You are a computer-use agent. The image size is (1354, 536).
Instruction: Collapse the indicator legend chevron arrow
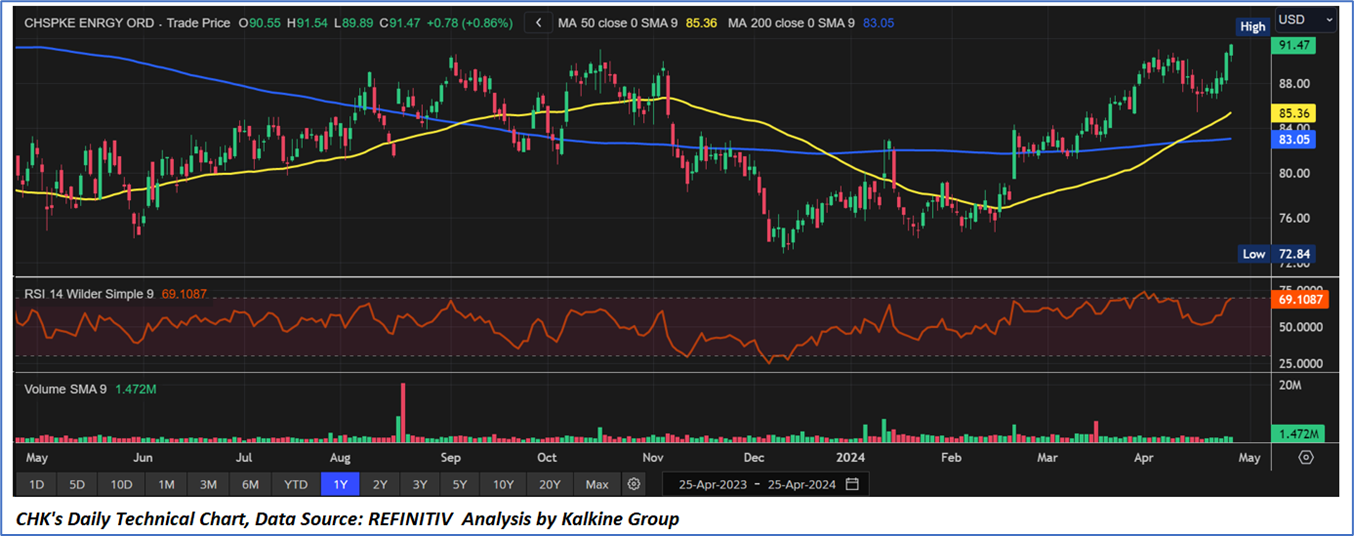coord(538,22)
